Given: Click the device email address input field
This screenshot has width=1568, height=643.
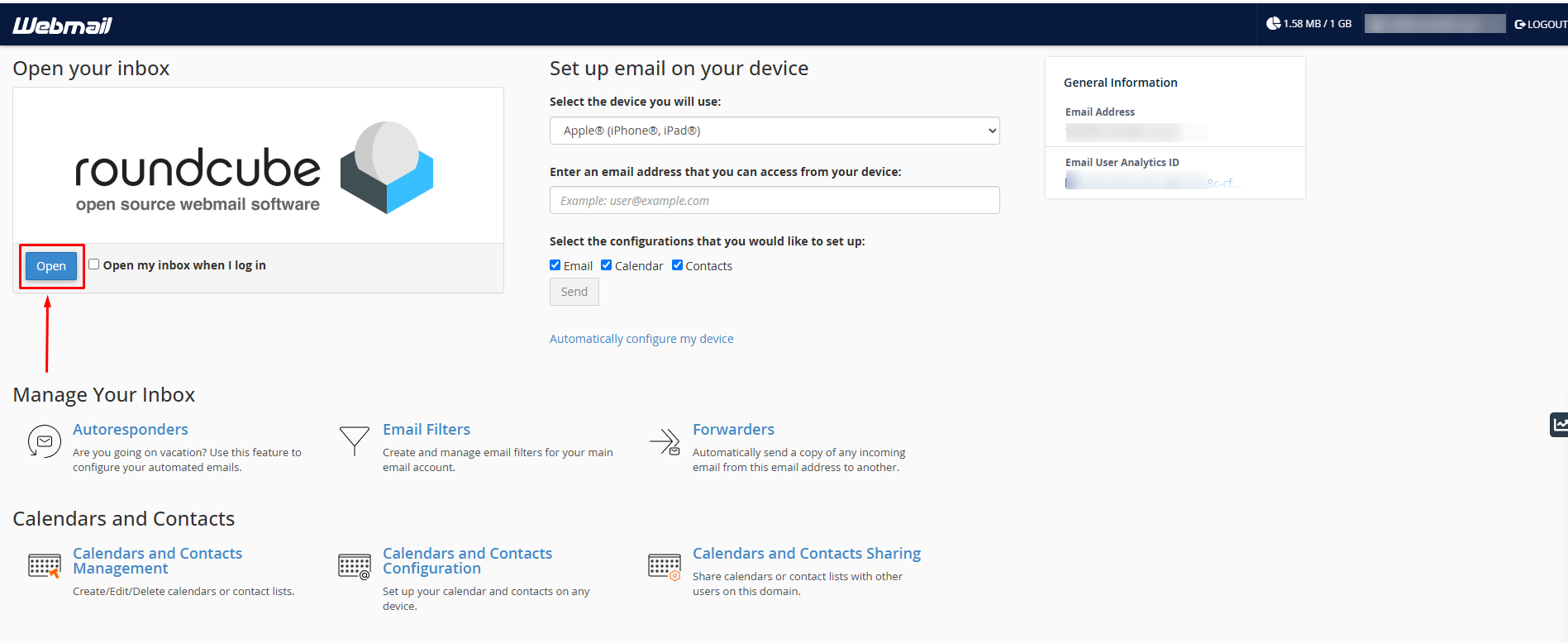Looking at the screenshot, I should [x=774, y=200].
